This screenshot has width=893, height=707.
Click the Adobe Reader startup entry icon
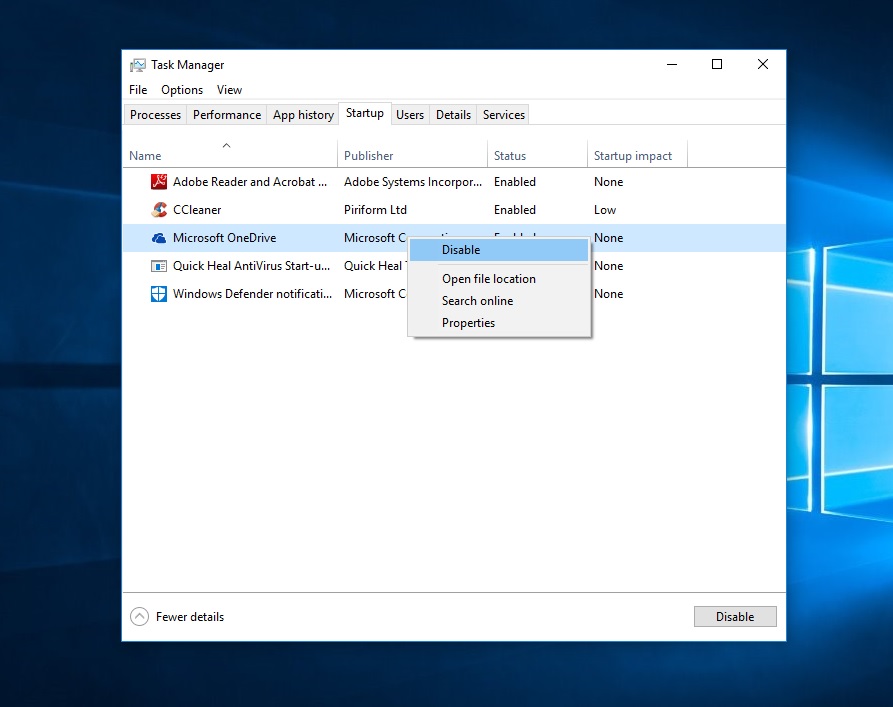click(158, 182)
